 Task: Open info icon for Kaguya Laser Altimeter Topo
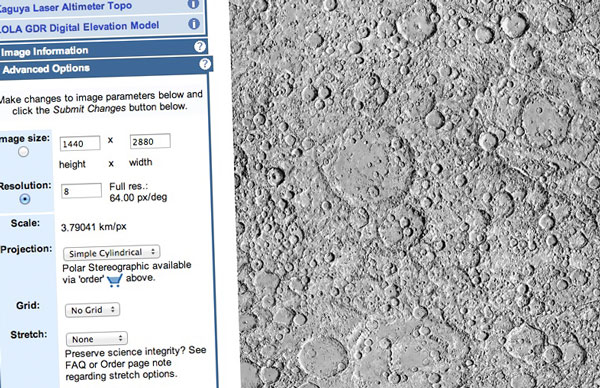[193, 3]
